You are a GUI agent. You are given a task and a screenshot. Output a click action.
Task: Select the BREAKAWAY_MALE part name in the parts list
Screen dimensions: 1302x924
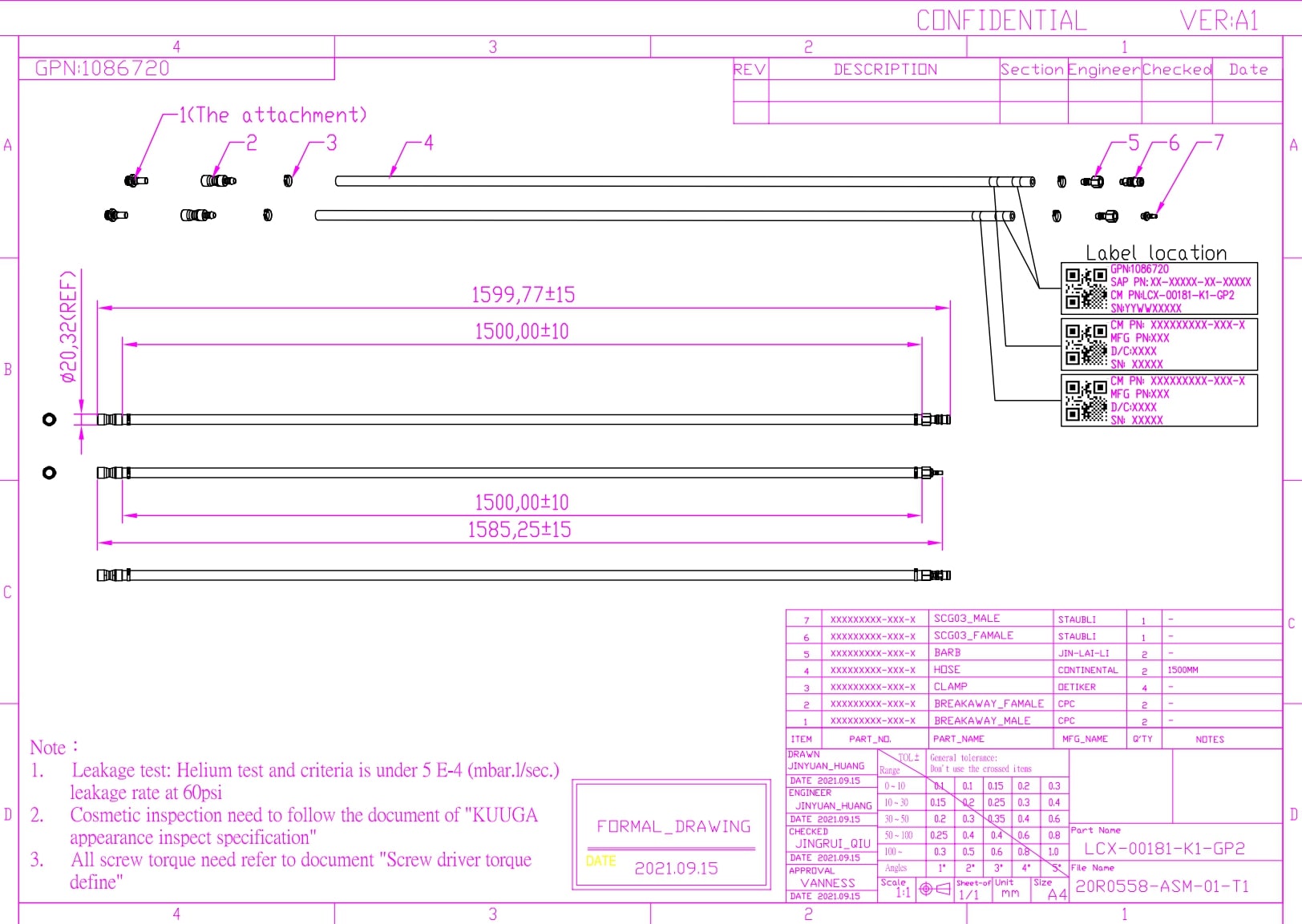coord(981,720)
